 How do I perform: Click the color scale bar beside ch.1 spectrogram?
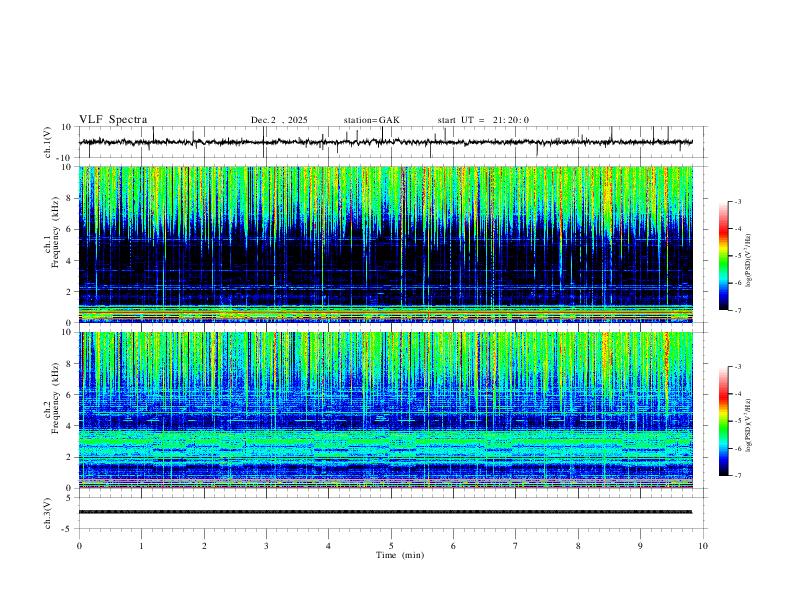723,256
